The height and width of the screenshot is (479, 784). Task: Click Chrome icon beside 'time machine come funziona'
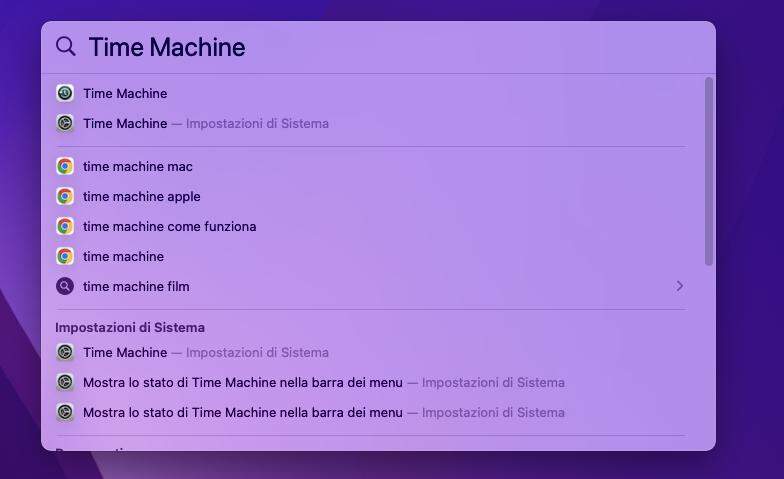[x=65, y=226]
